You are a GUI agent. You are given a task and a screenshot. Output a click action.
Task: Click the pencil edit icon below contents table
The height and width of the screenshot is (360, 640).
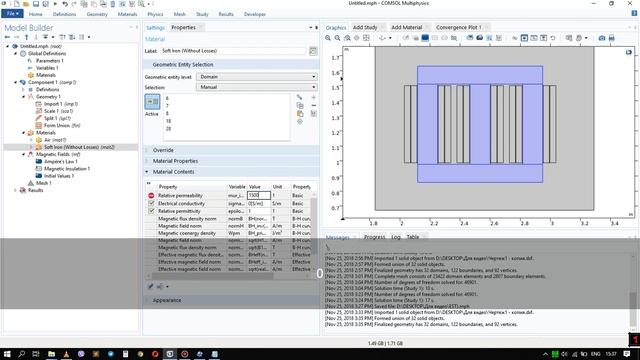coord(150,287)
